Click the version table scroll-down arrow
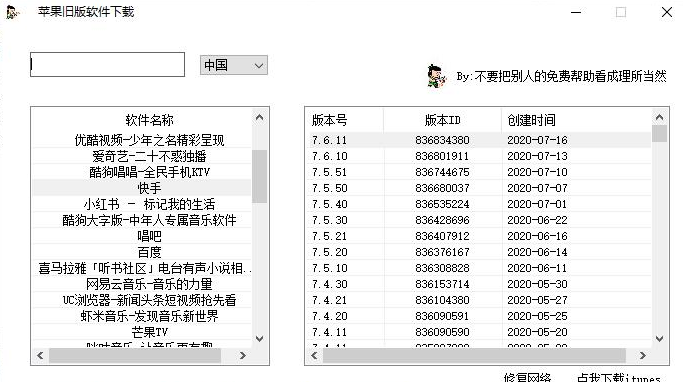 click(x=659, y=338)
